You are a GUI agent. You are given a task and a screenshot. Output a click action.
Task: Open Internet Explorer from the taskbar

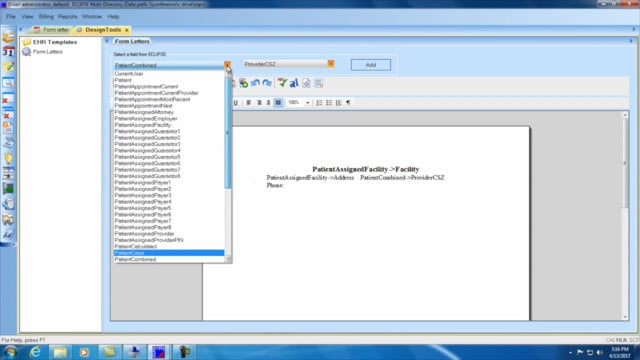click(x=36, y=352)
